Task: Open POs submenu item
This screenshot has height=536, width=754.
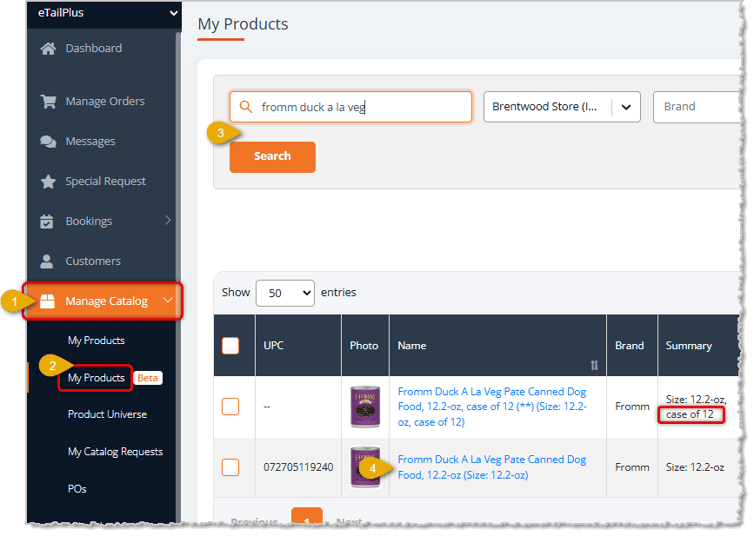Action: (77, 489)
